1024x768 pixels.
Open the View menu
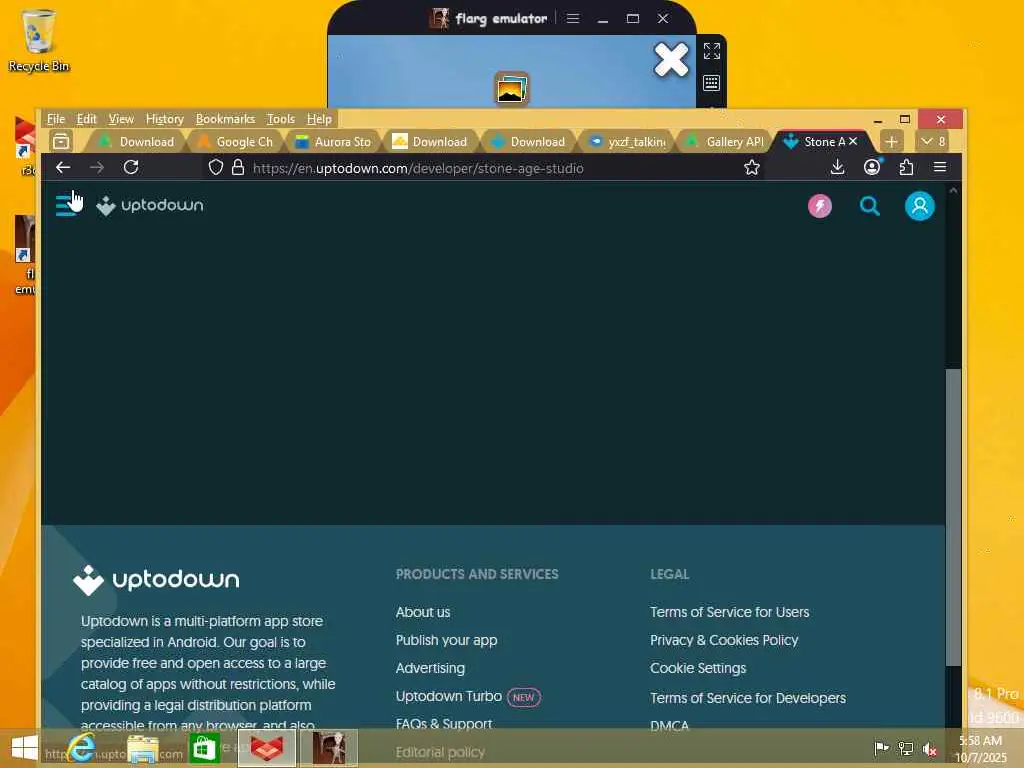pos(121,119)
